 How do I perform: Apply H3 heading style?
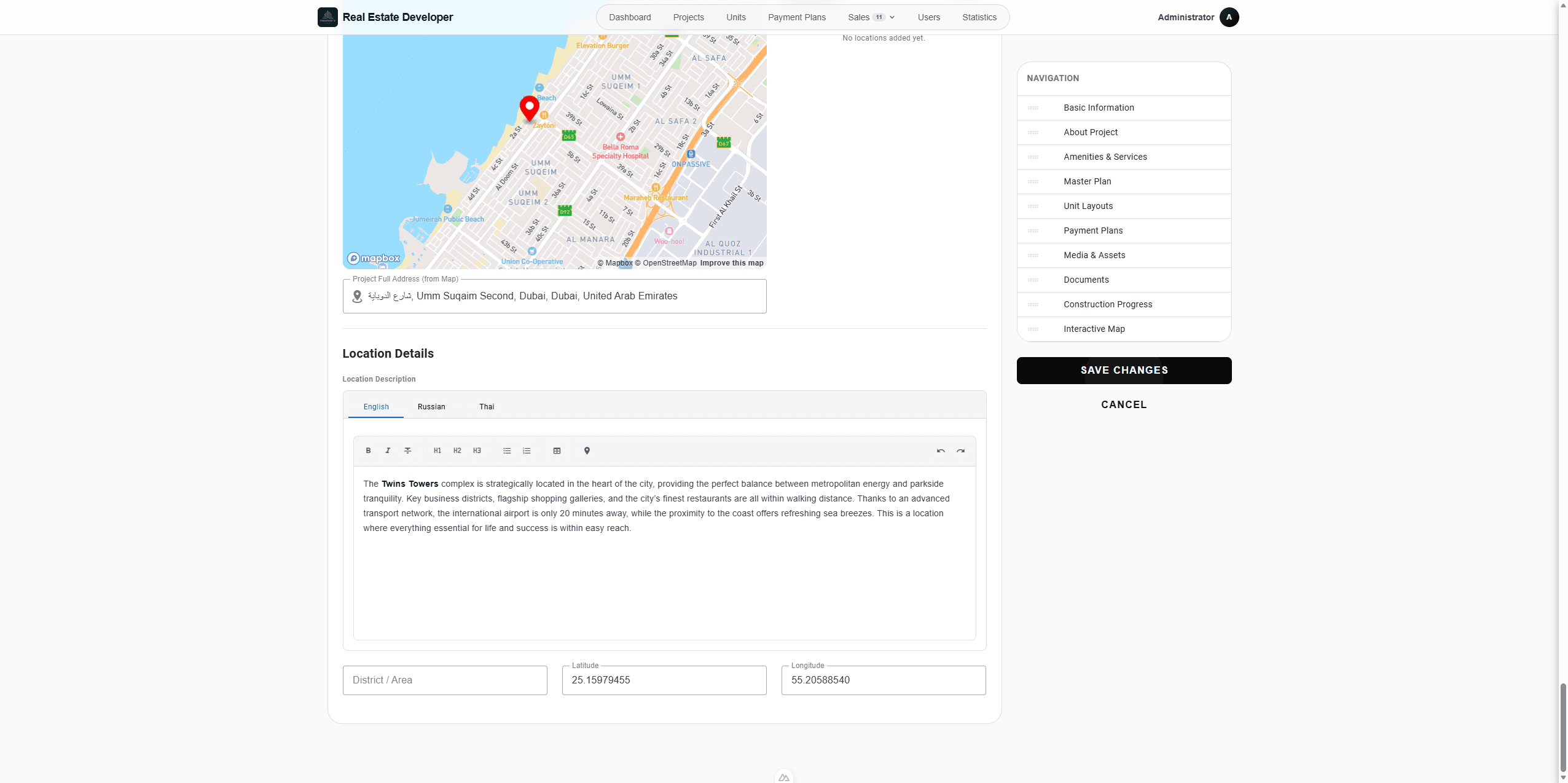[477, 451]
